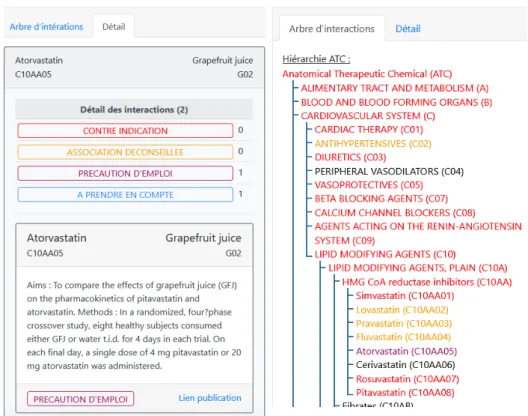Image resolution: width=528 pixels, height=416 pixels.
Task: Click Grapefruit juice name in top header card
Action: click(223, 60)
